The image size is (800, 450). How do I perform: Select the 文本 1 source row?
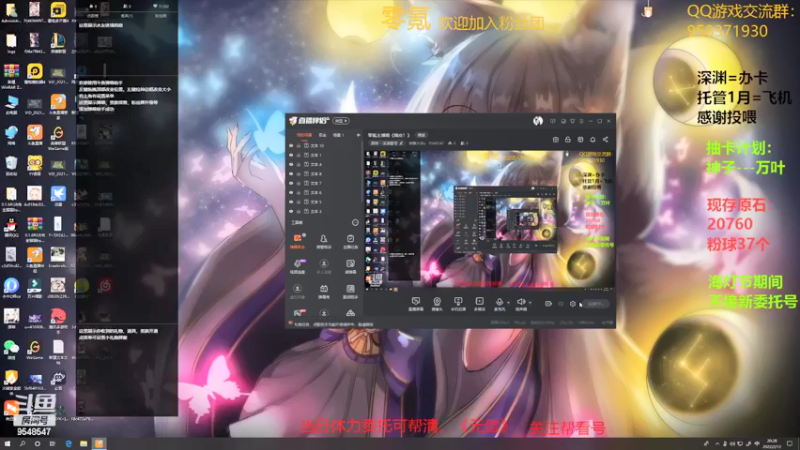[324, 155]
